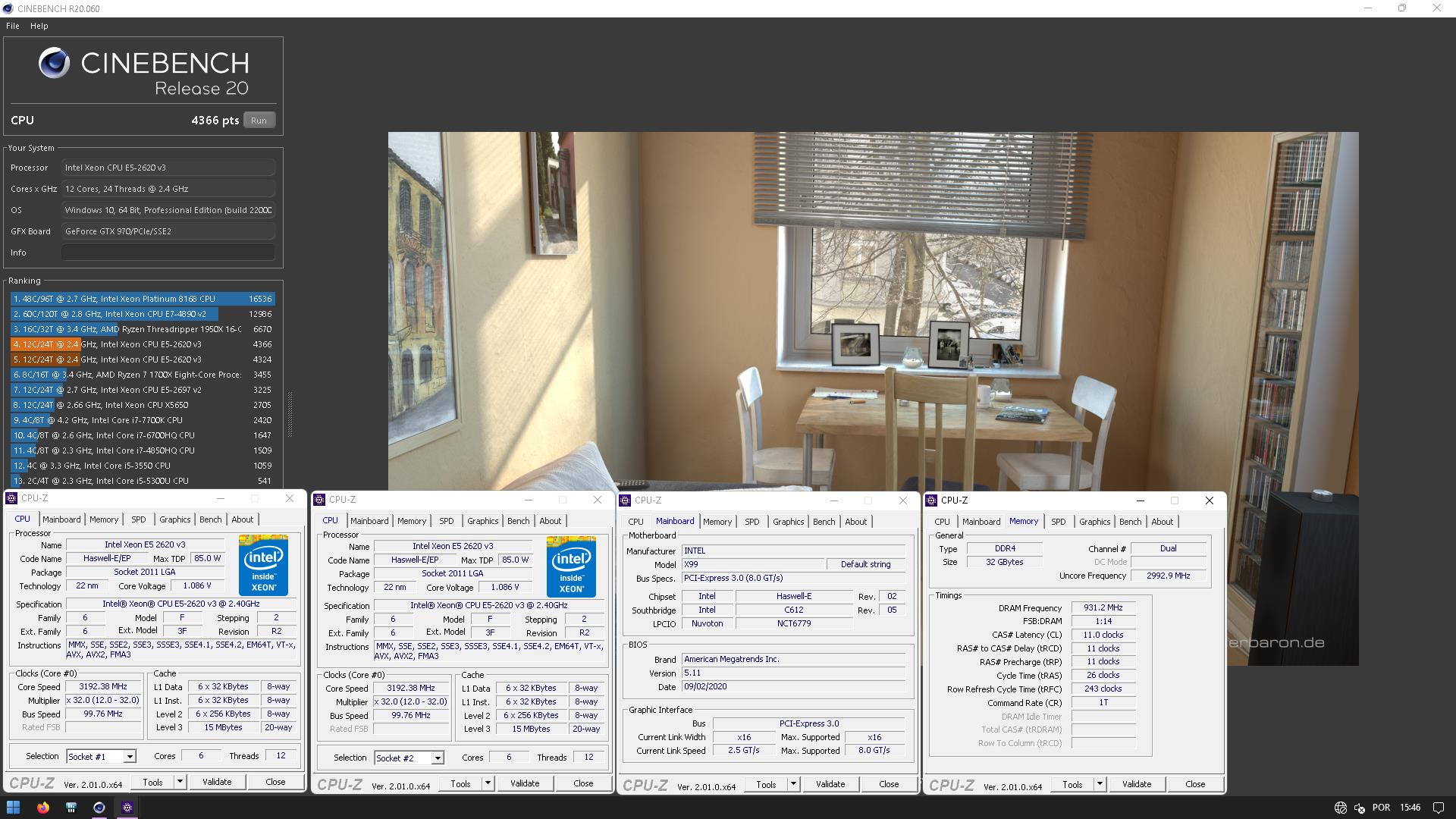
Task: Select ranking entry Core i5-3550
Action: (143, 466)
